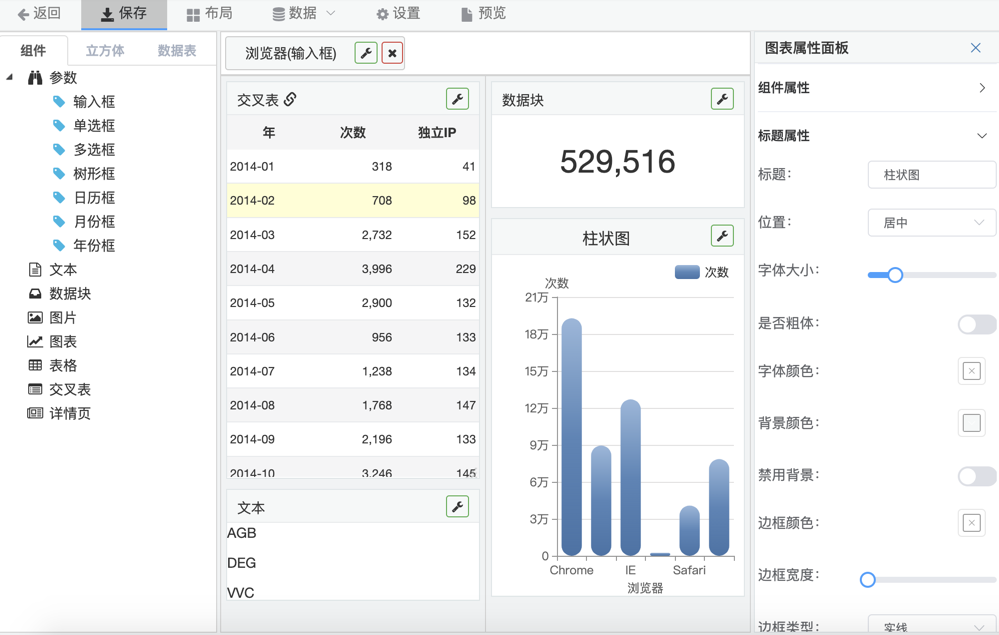Click the AGB line in 文本 widget
The height and width of the screenshot is (635, 999).
click(241, 533)
